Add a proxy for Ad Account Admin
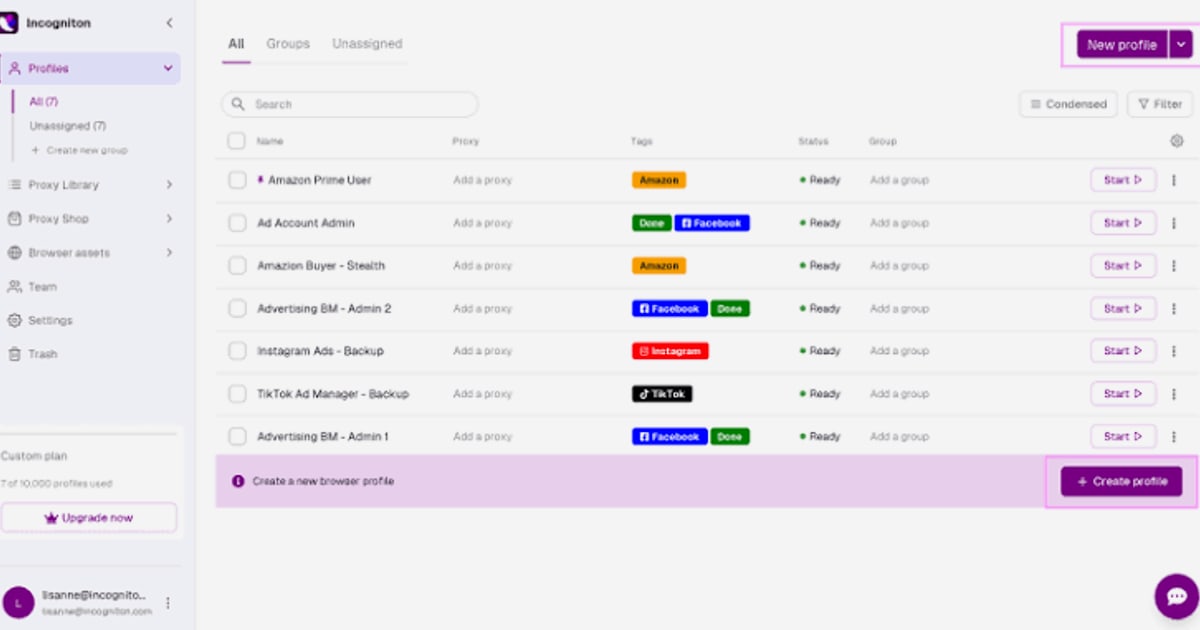The image size is (1200, 630). (482, 223)
